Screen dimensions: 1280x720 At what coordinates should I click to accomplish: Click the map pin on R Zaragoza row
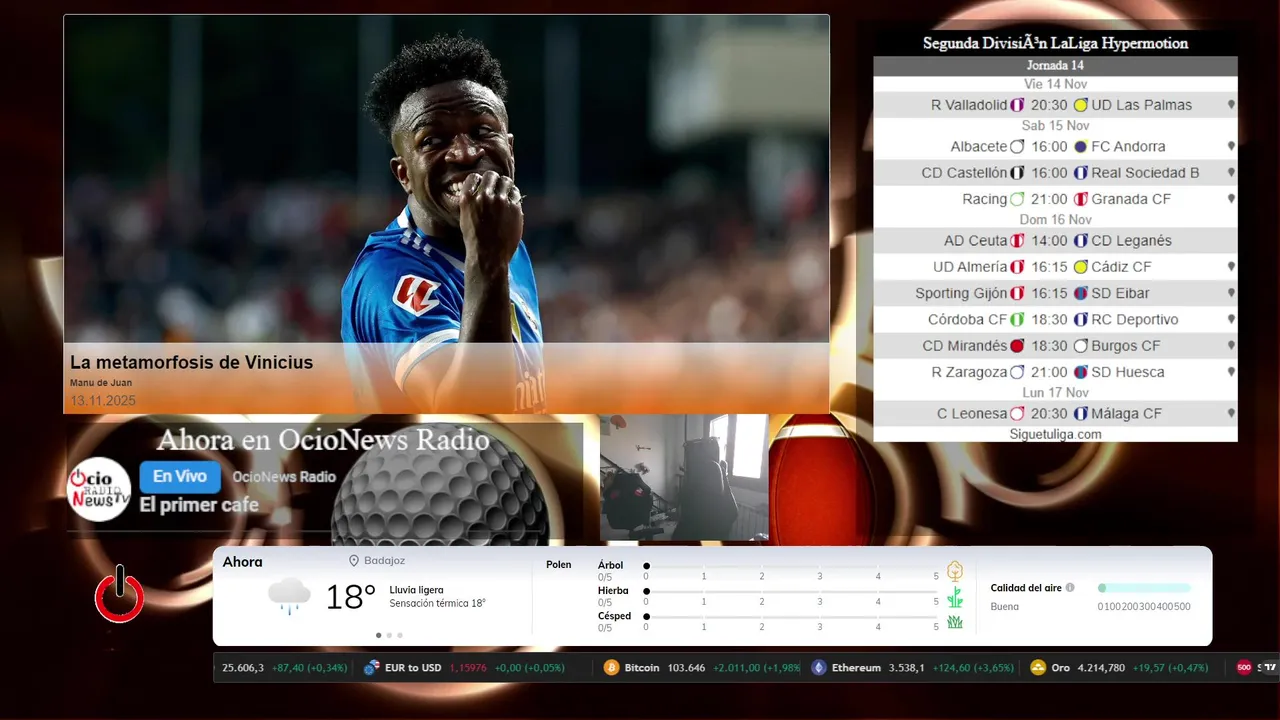tap(1231, 371)
